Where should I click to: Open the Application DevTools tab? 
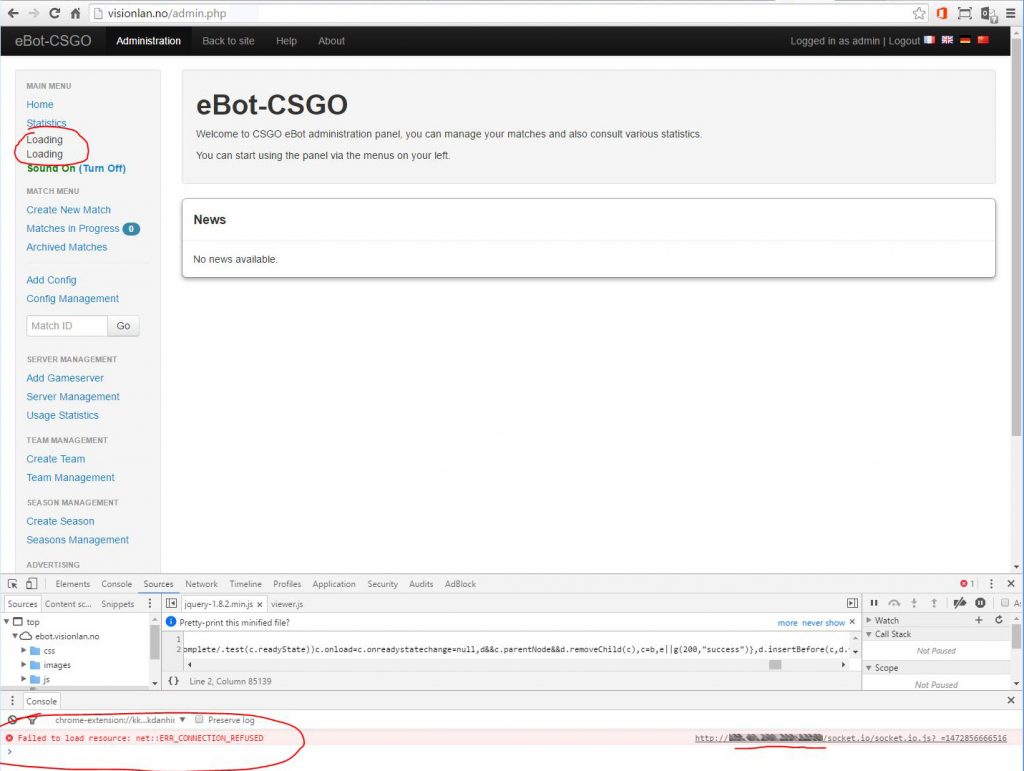[x=334, y=584]
